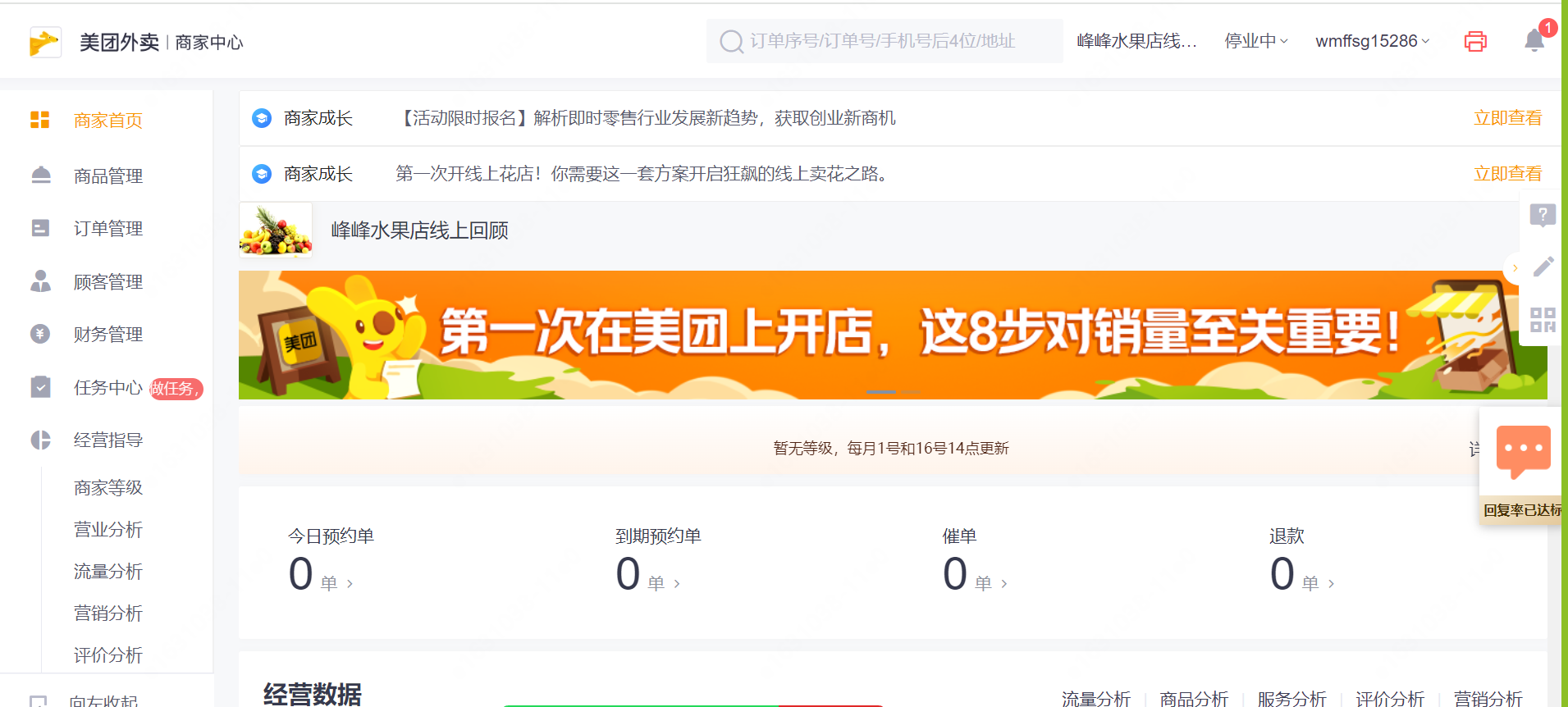Click the 峰峰水果店线 store name

click(1136, 41)
